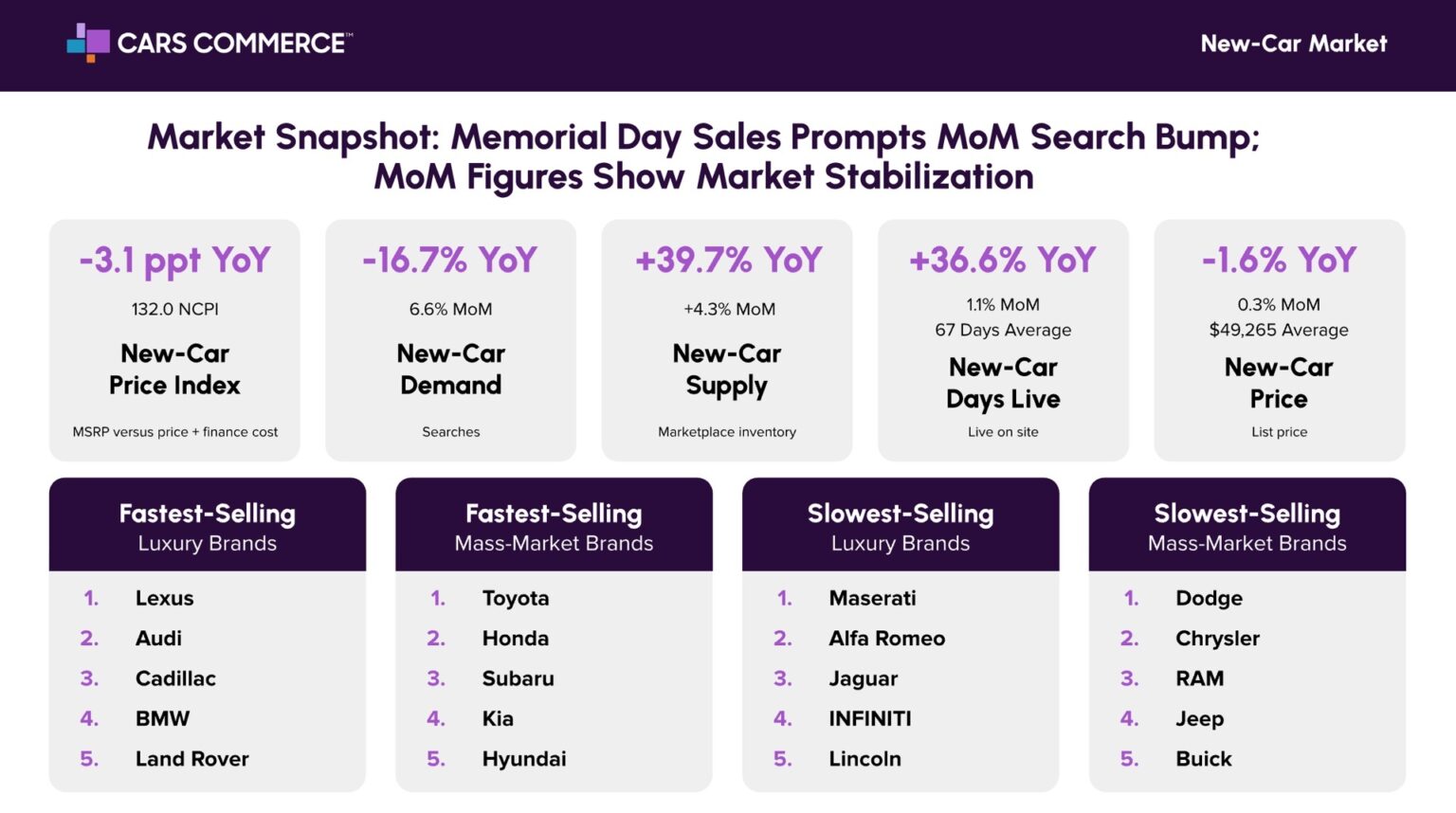Select the Alfa Romeo list entry
Viewport: 1456px width, 813px height.
tap(886, 639)
